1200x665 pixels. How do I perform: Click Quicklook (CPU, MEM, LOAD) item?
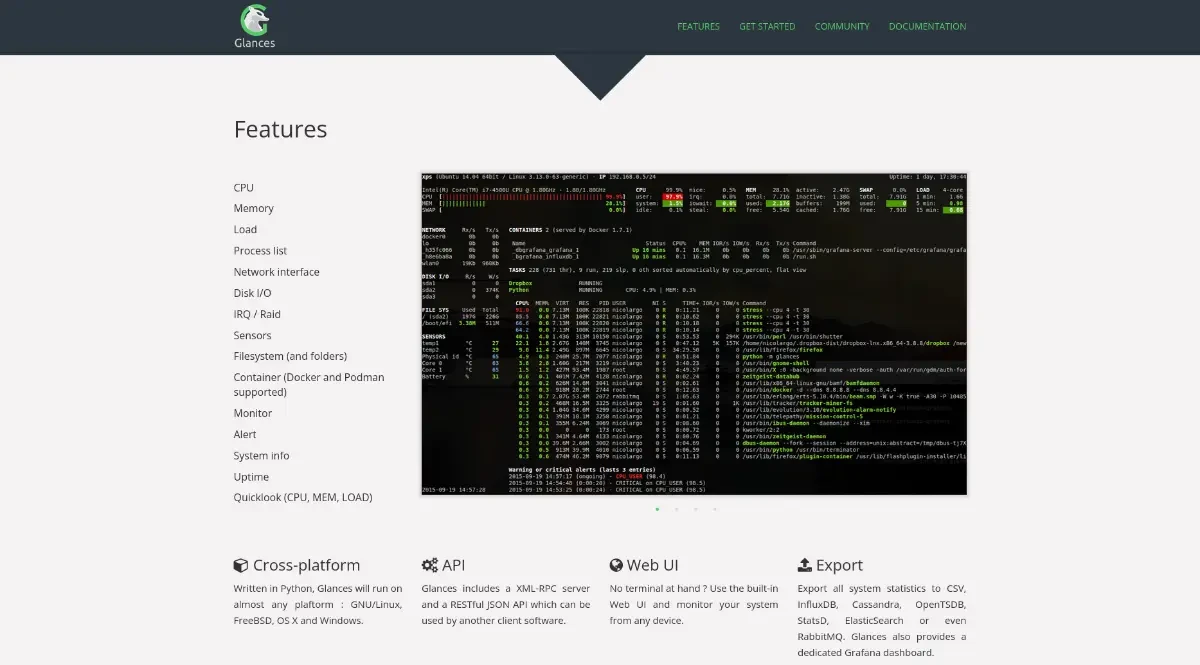pos(303,498)
